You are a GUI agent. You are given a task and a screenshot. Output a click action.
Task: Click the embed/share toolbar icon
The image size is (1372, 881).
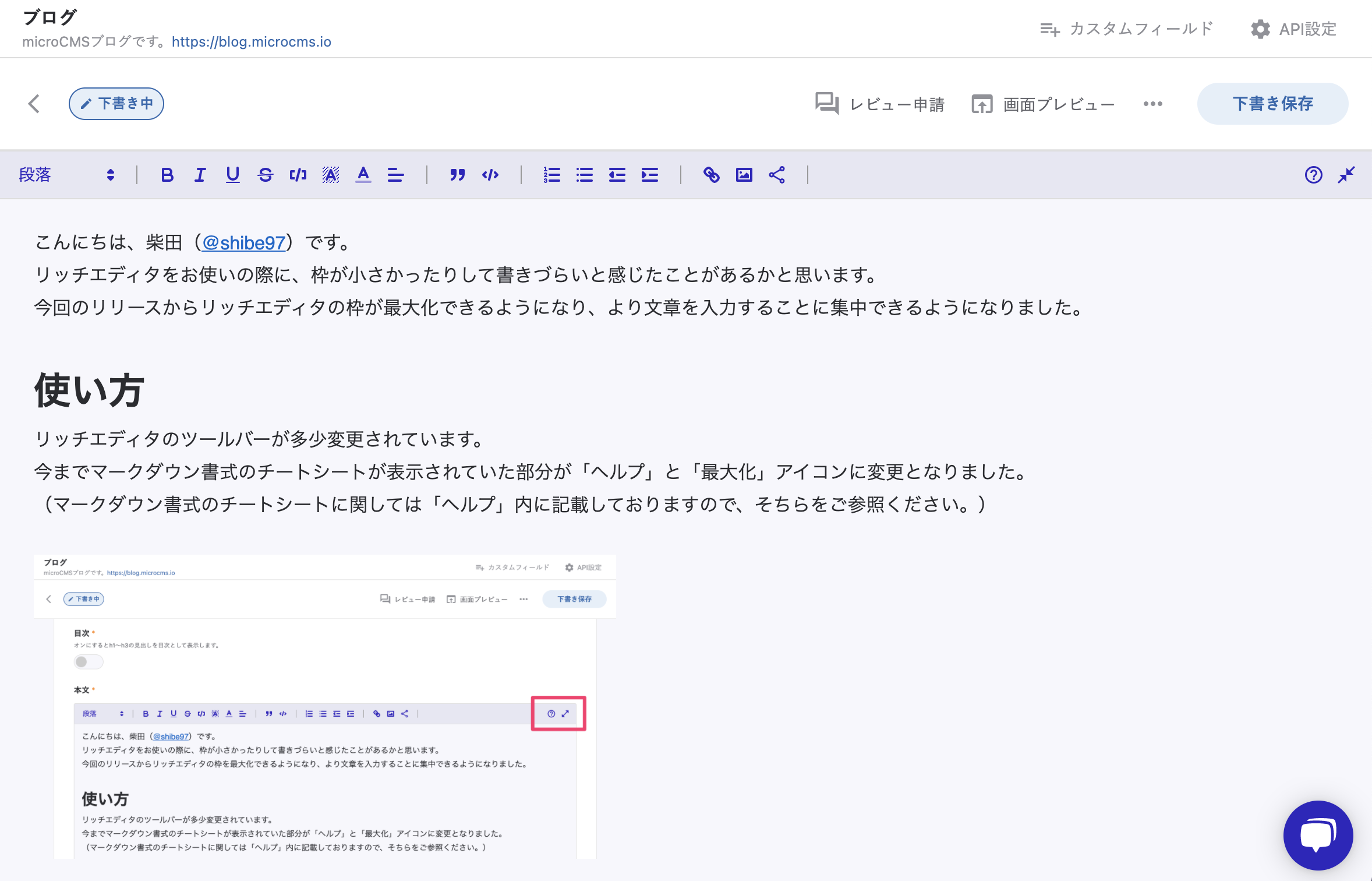click(776, 175)
